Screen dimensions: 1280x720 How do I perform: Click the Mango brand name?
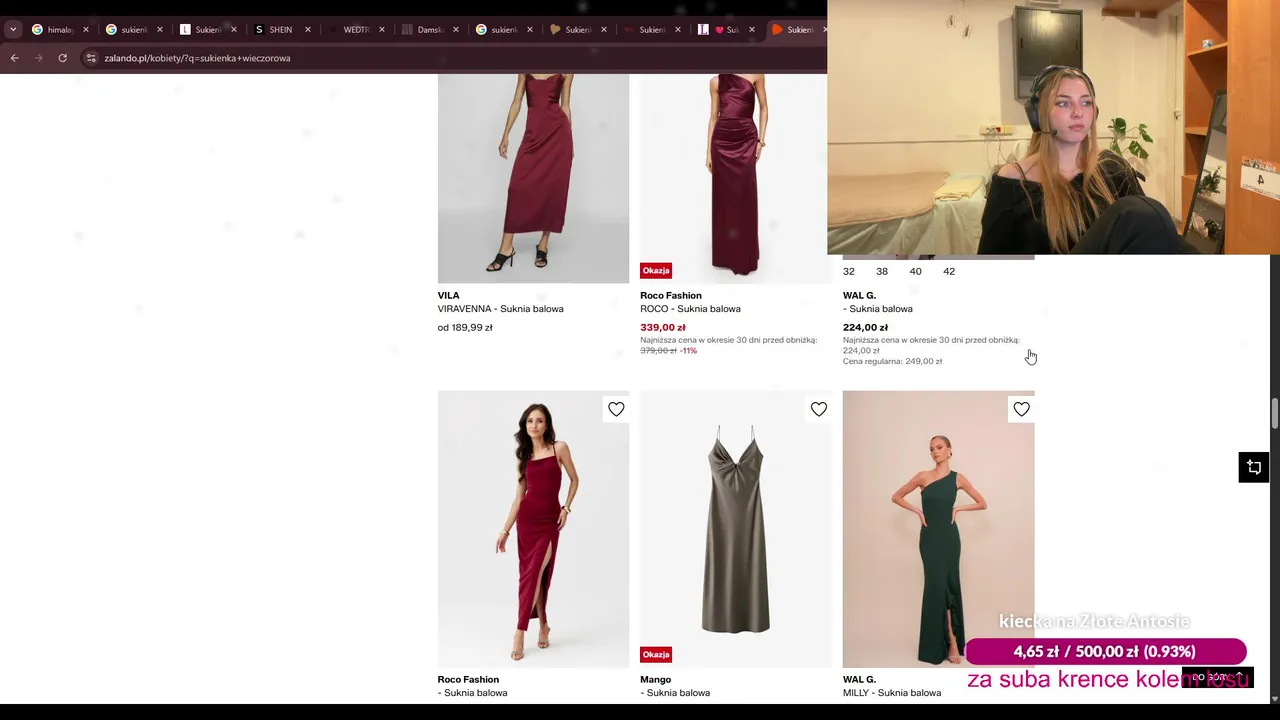point(655,680)
